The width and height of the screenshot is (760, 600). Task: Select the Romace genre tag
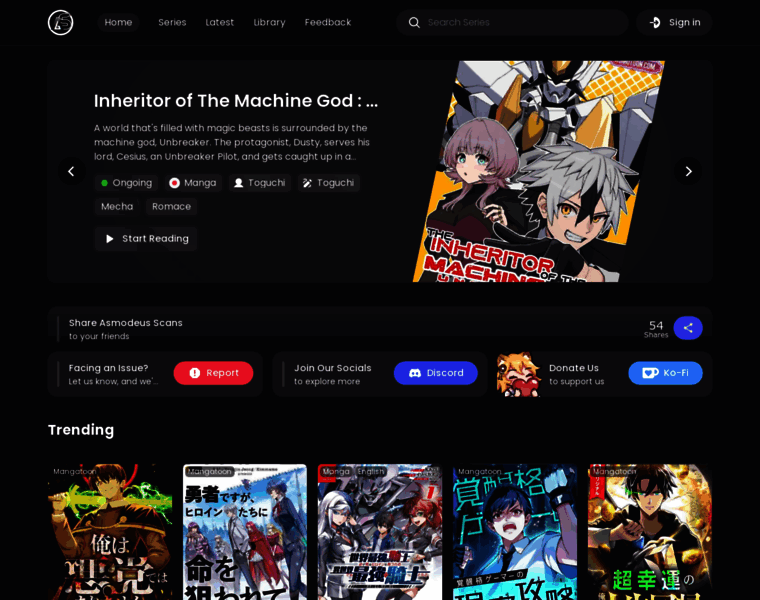[172, 206]
